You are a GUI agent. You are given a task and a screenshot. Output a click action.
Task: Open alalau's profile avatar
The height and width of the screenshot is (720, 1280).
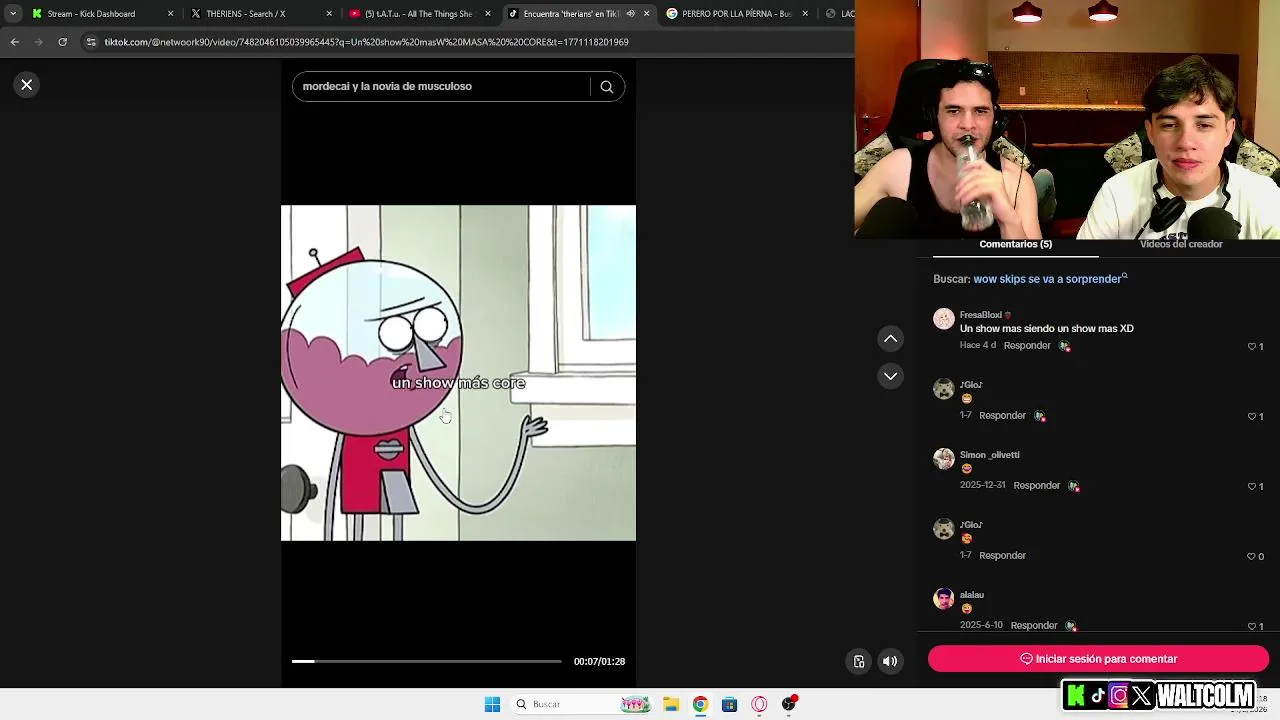[x=944, y=599]
